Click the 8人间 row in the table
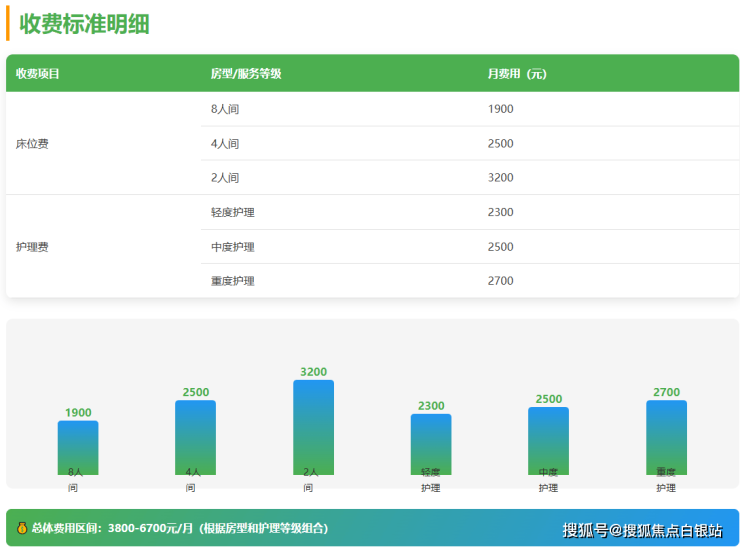740x547 pixels. [x=225, y=109]
